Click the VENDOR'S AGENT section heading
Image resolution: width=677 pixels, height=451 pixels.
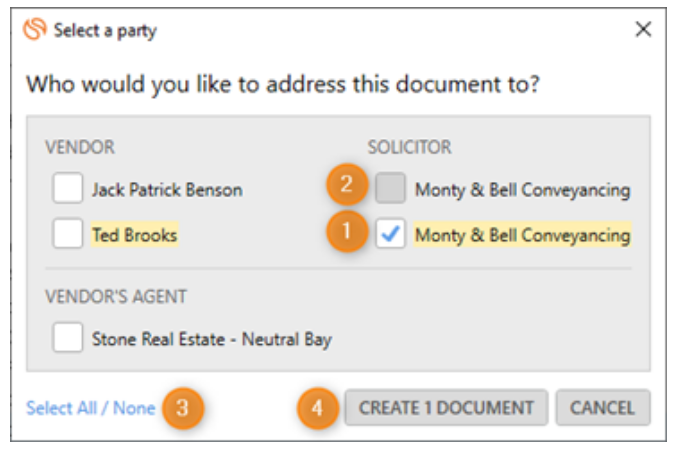pyautogui.click(x=116, y=296)
